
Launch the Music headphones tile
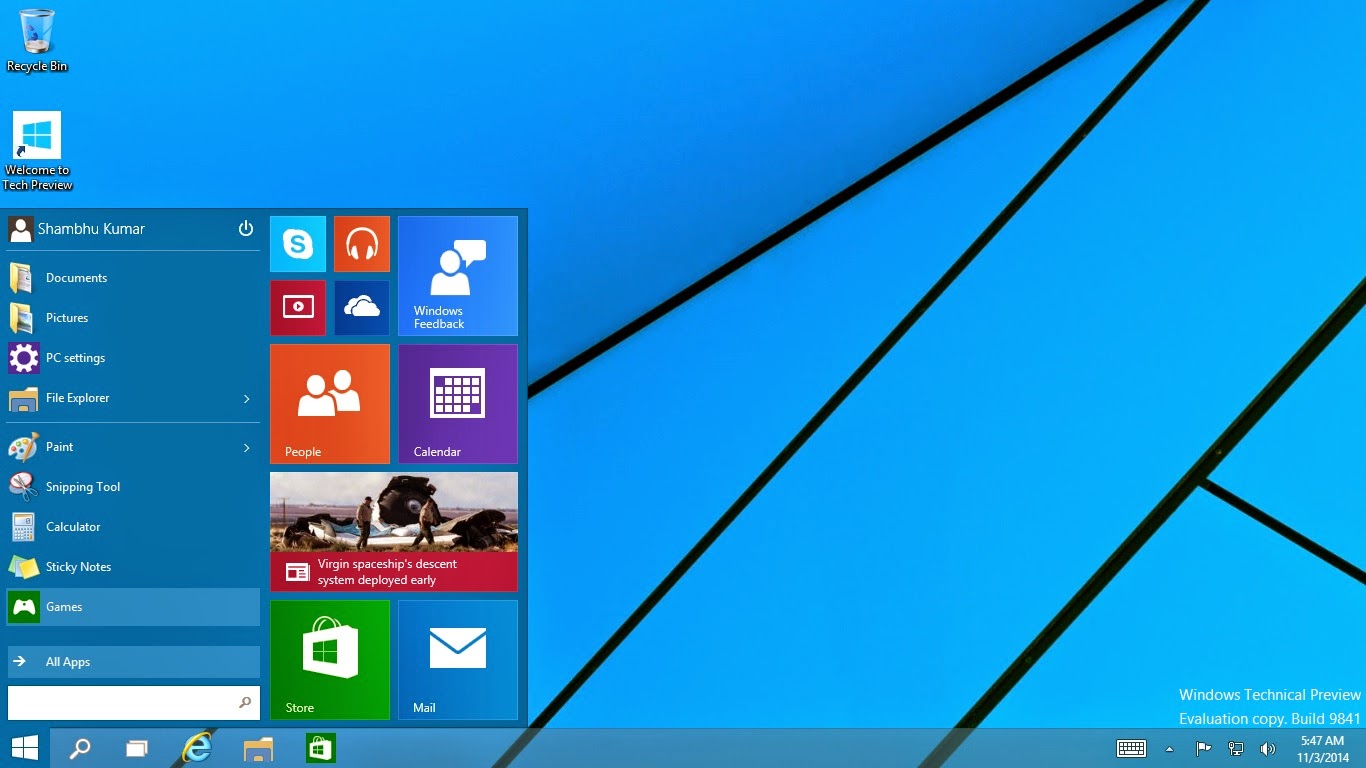pos(362,244)
